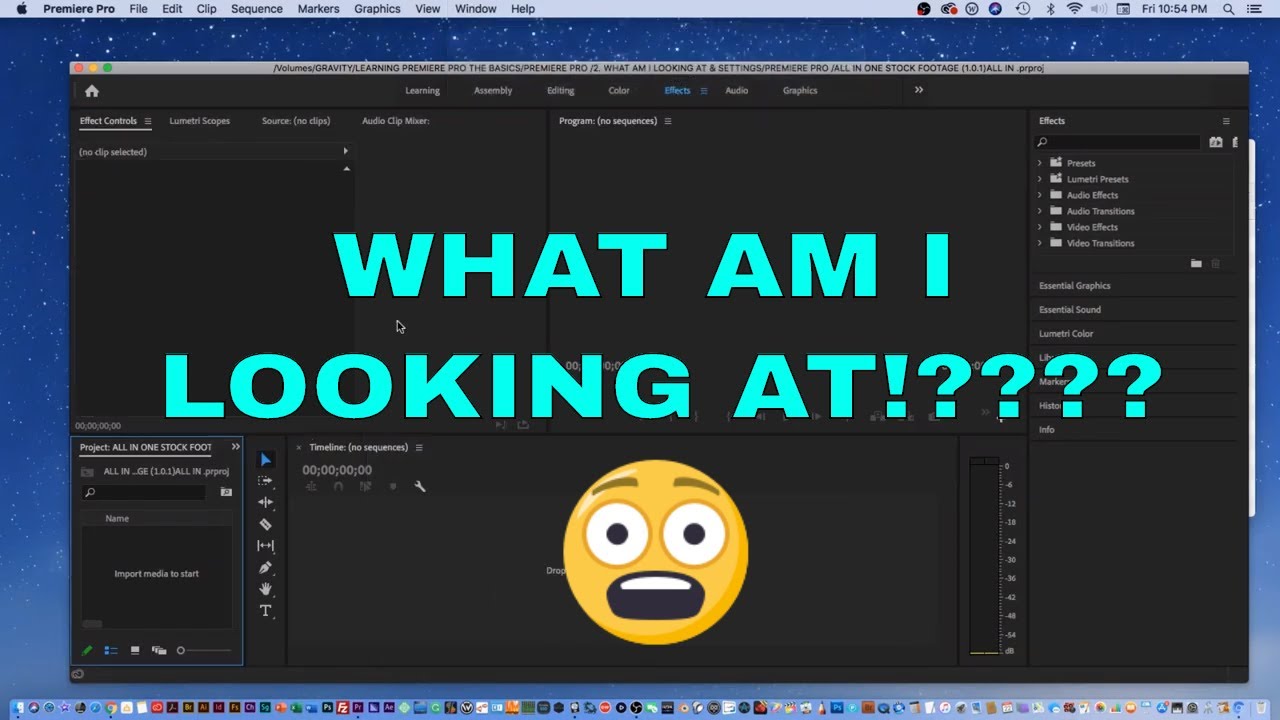The height and width of the screenshot is (720, 1280).
Task: Switch to Assembly workspace
Action: 493,91
